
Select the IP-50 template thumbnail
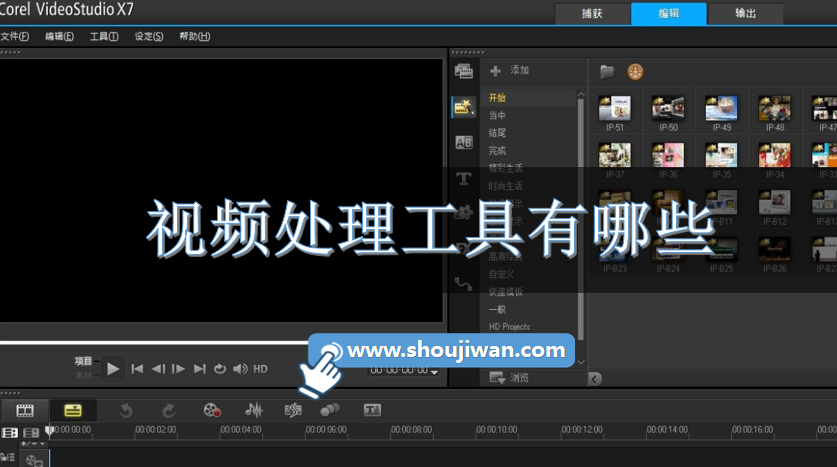point(668,108)
